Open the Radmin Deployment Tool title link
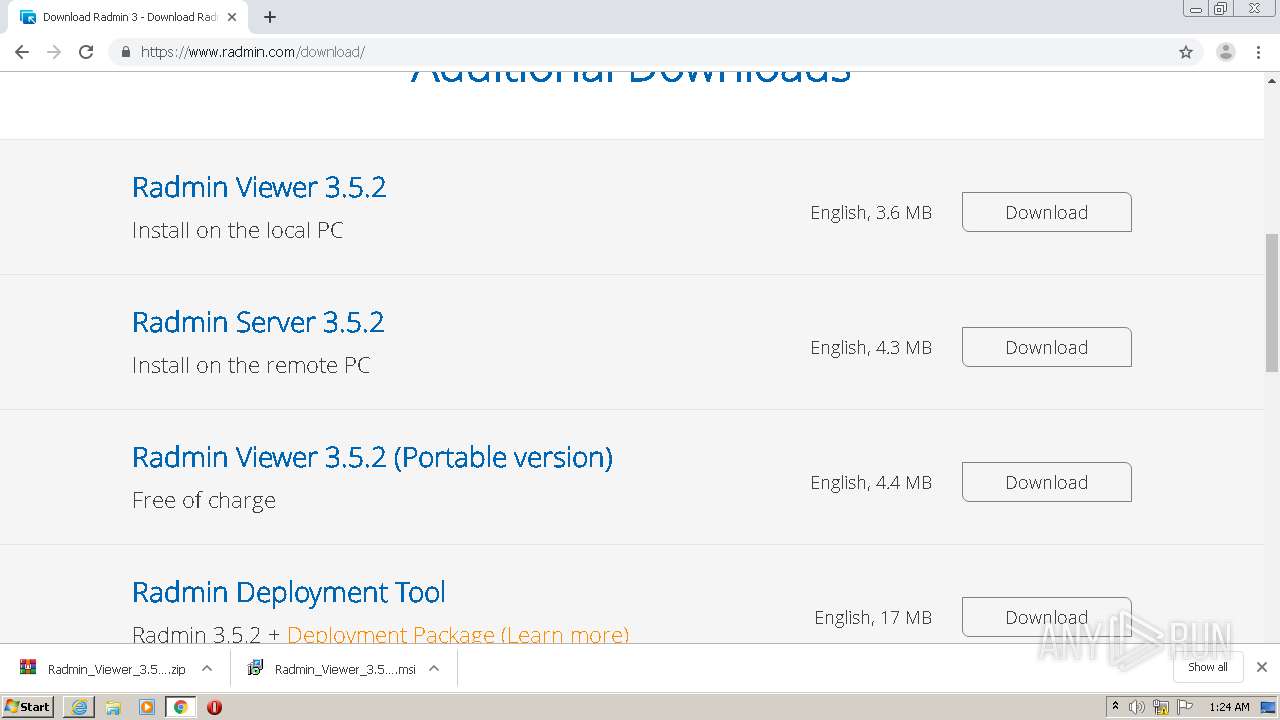The image size is (1280, 720). (288, 592)
